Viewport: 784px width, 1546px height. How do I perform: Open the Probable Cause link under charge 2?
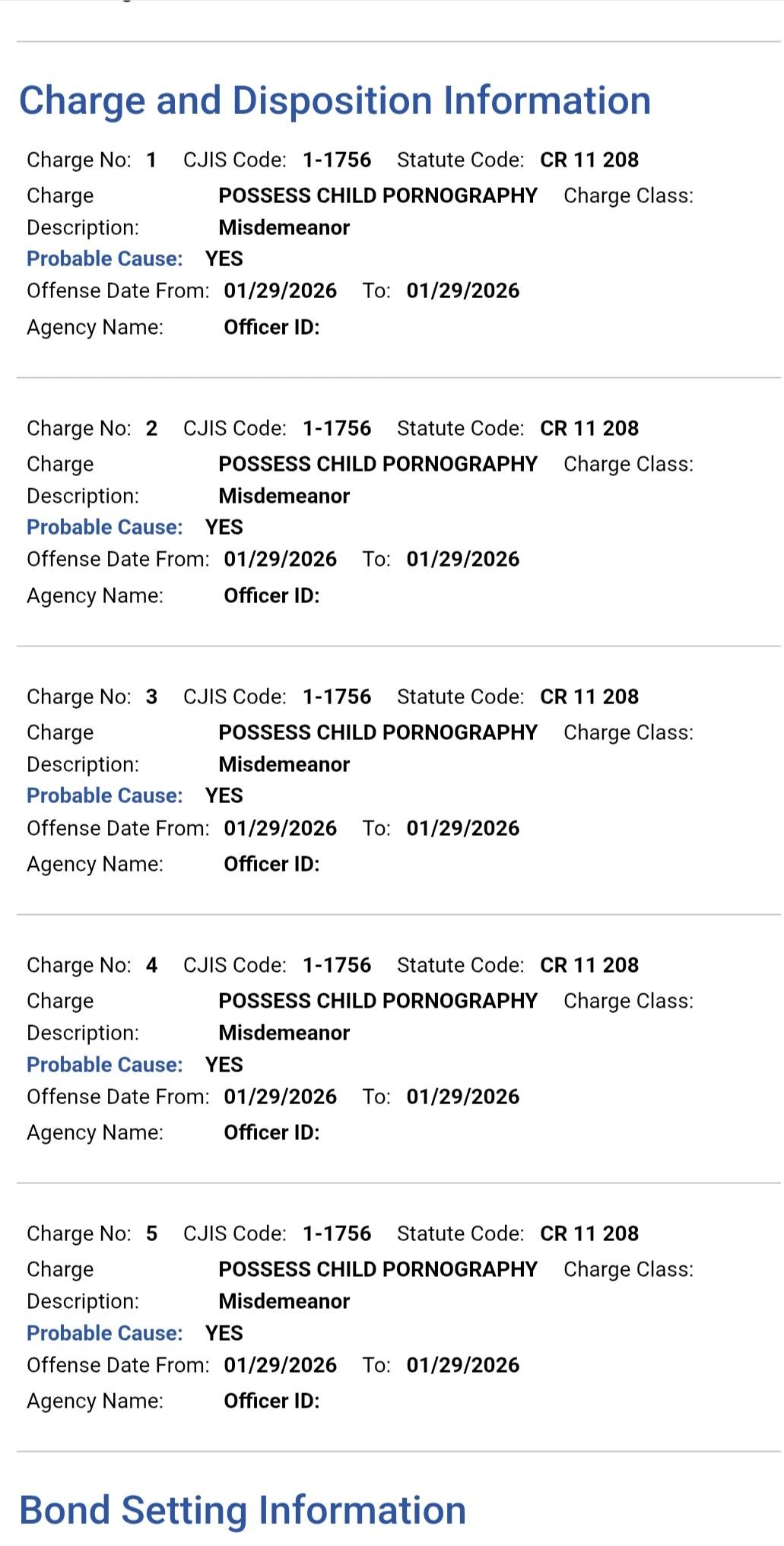(x=104, y=528)
